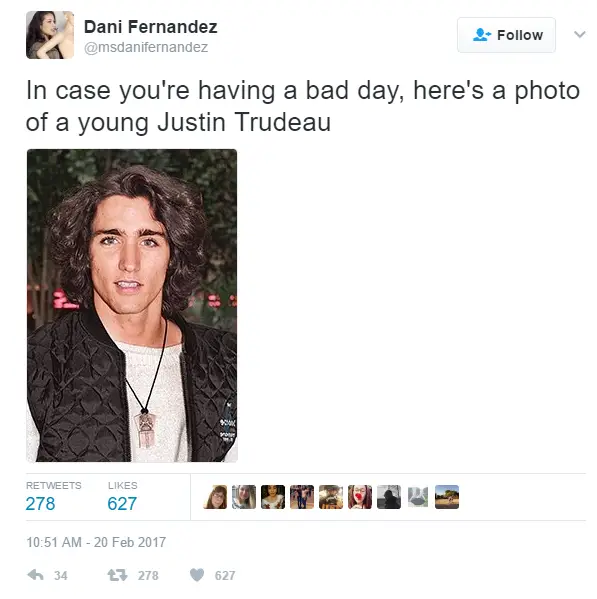Like the tweet with the heart icon
This screenshot has width=597, height=599.
point(197,575)
